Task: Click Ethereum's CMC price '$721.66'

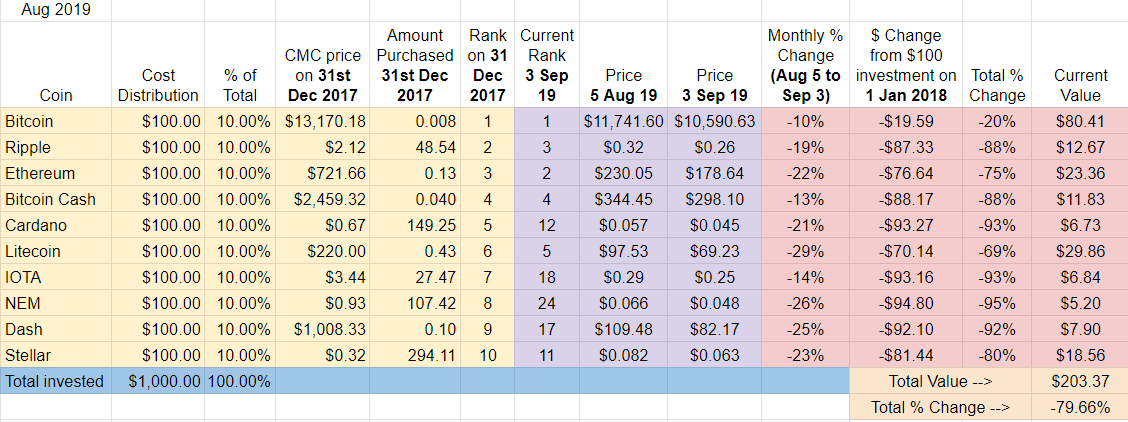Action: point(322,173)
